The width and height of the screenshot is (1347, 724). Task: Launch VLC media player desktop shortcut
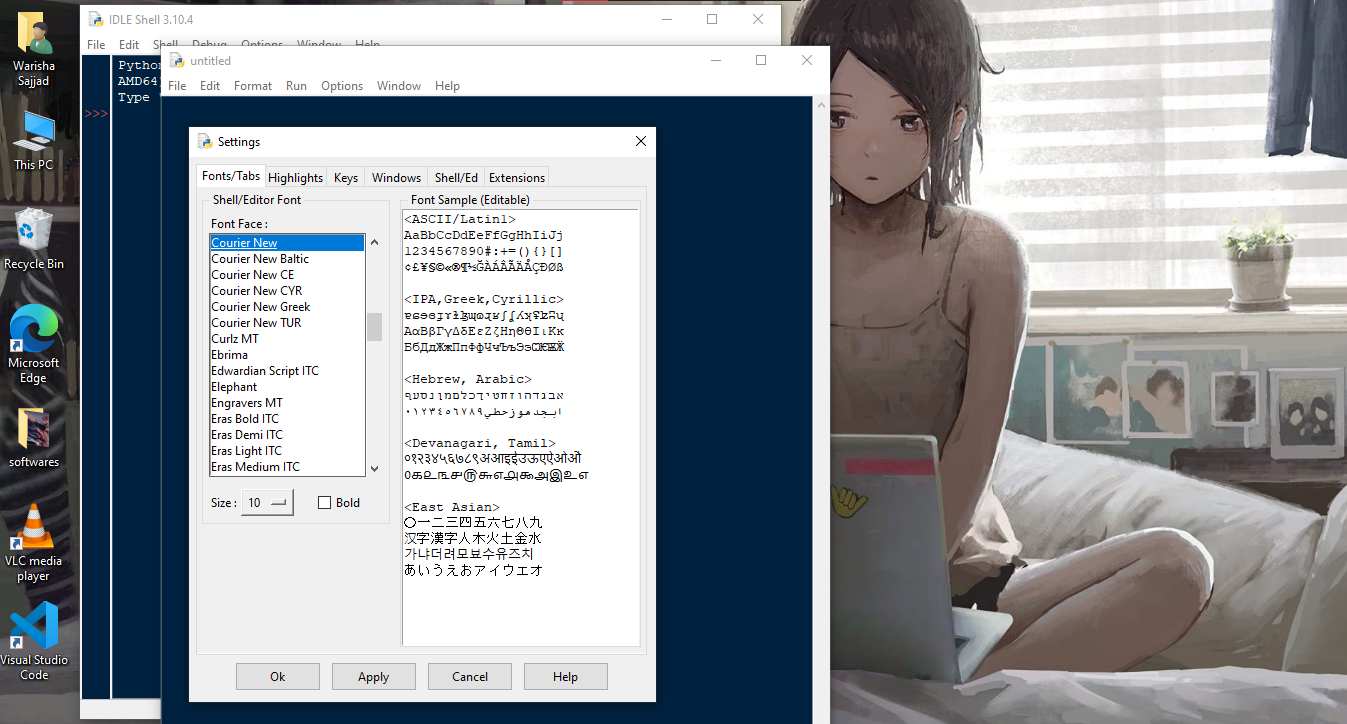(x=34, y=542)
